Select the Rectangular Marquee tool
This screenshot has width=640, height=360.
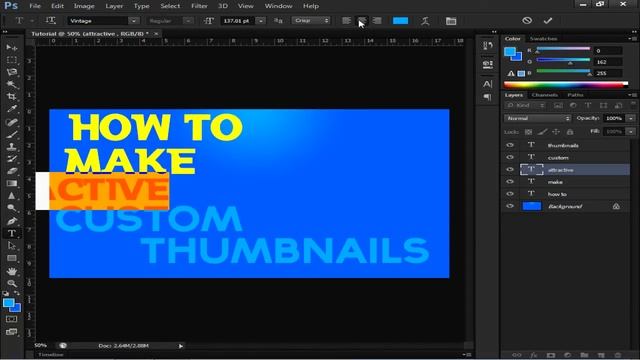(11, 60)
